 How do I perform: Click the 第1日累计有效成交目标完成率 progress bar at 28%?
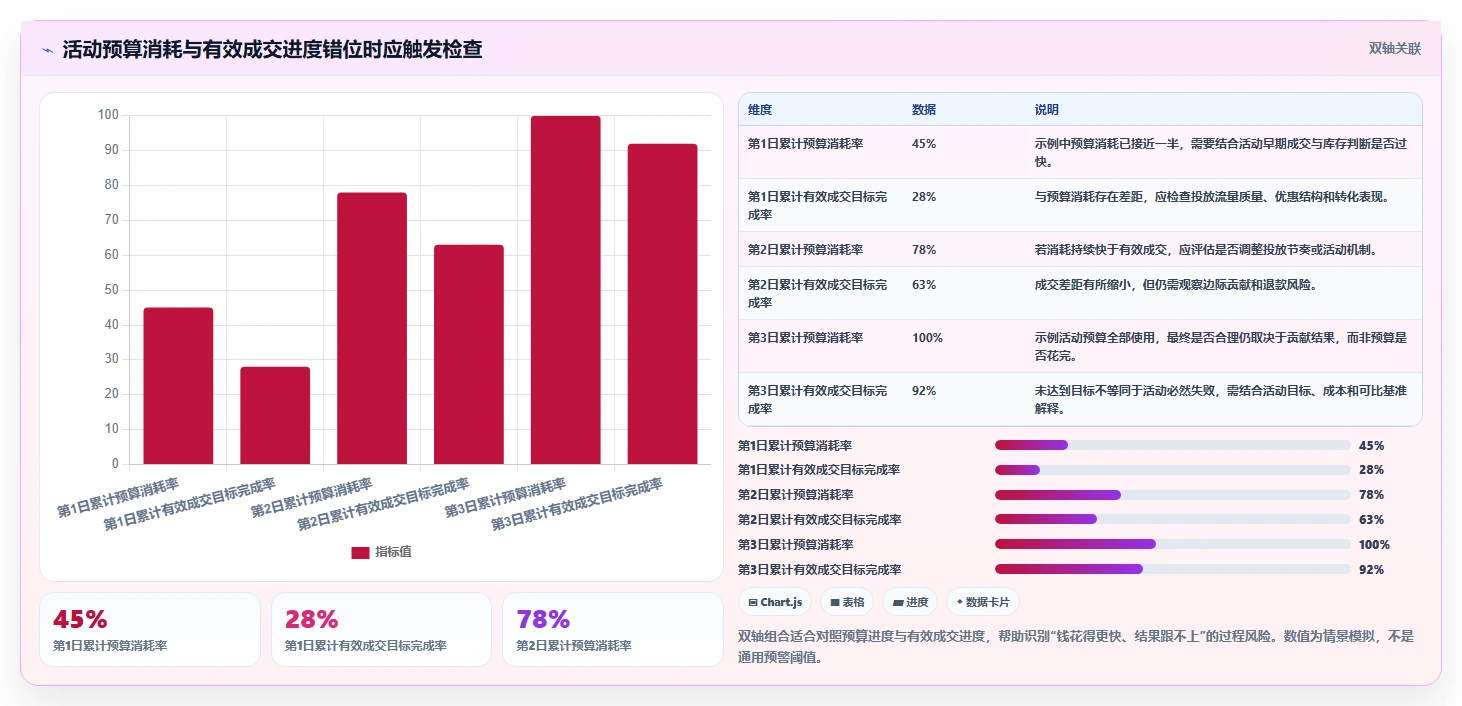point(1172,470)
